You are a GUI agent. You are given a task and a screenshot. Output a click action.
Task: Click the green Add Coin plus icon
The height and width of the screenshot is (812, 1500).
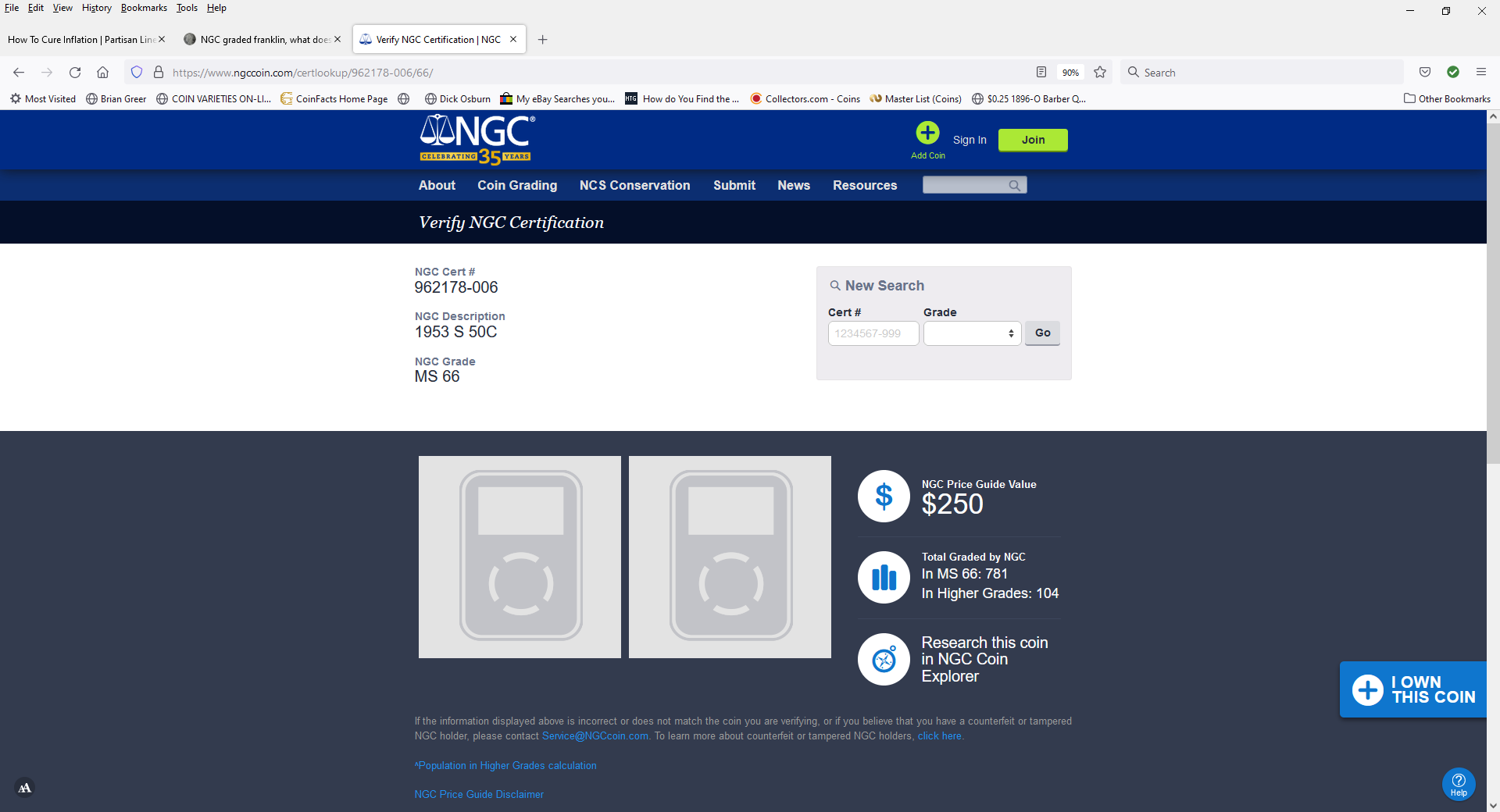point(927,133)
